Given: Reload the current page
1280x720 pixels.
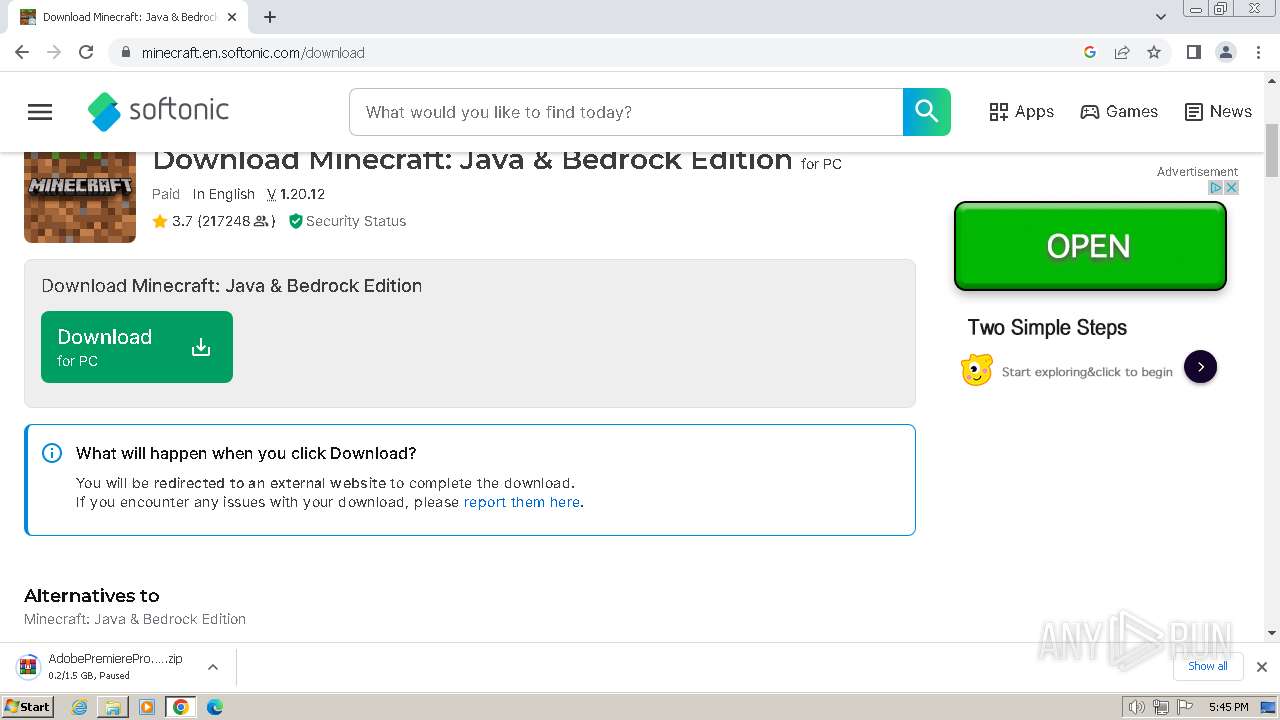Looking at the screenshot, I should [x=86, y=52].
